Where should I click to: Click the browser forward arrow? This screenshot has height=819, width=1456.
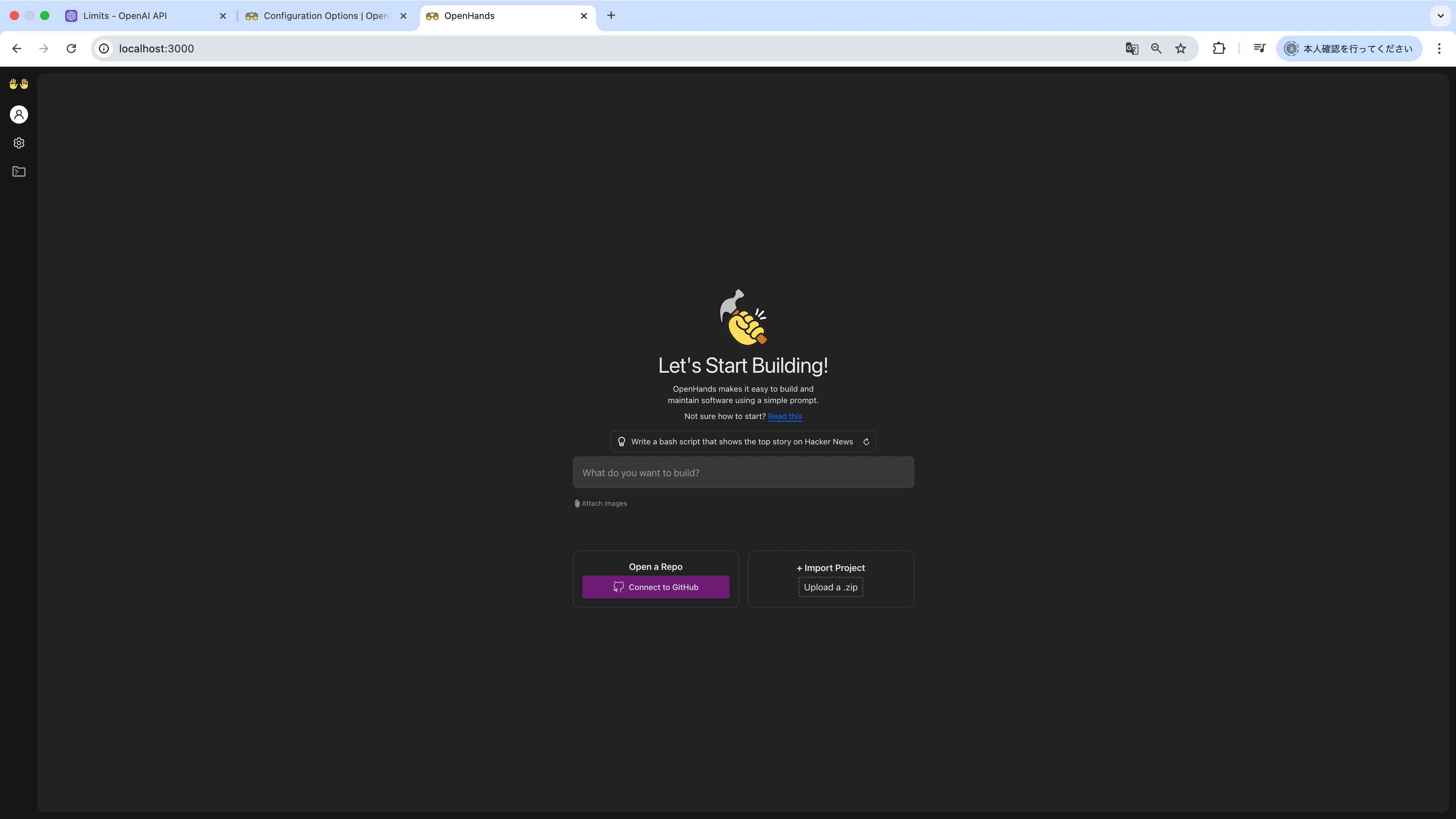[44, 49]
